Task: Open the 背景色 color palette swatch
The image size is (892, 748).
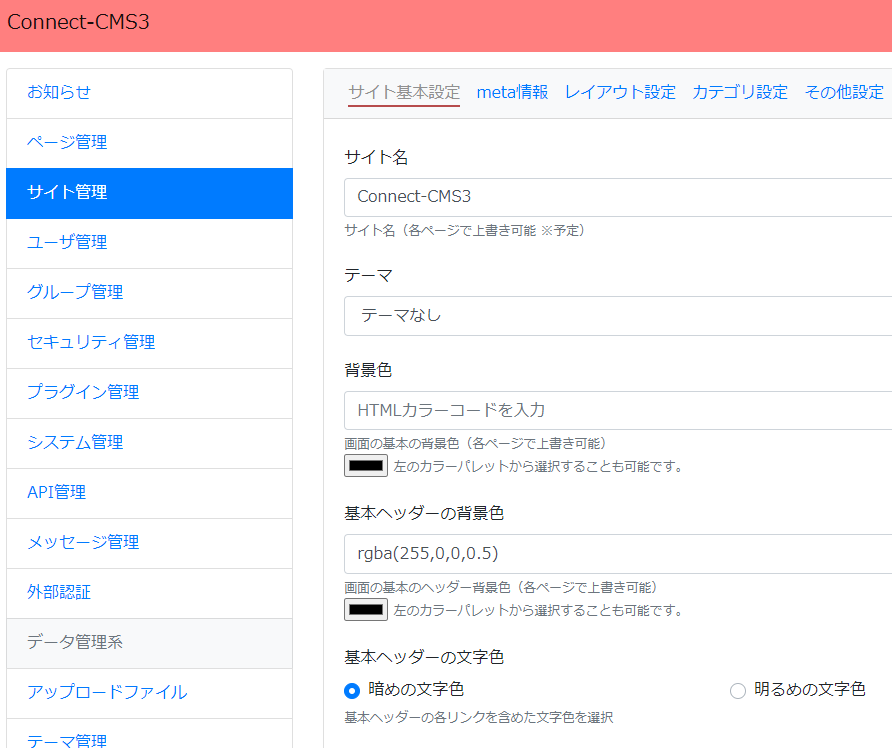Action: 364,465
